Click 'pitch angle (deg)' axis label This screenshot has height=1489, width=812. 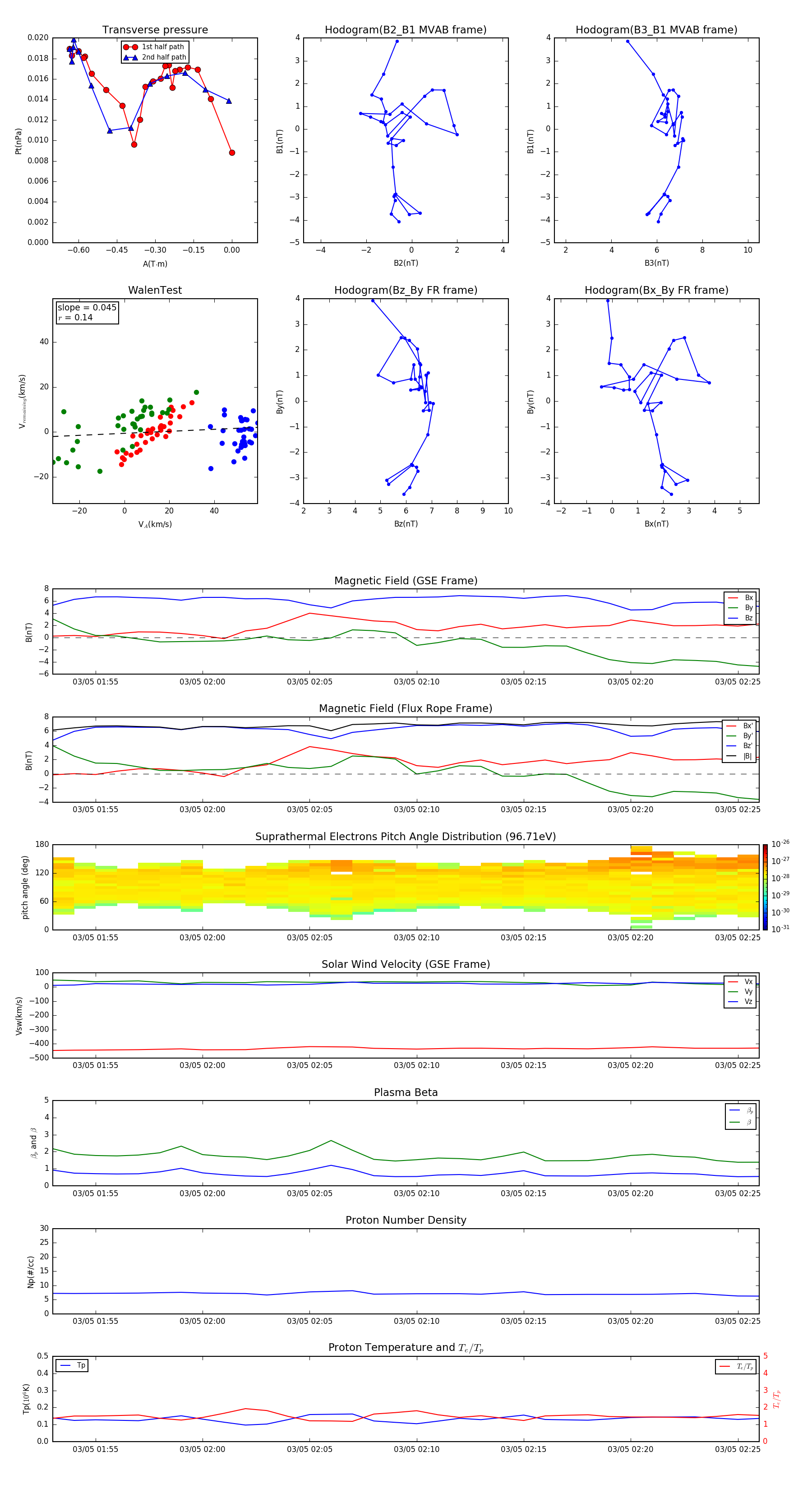[x=25, y=887]
